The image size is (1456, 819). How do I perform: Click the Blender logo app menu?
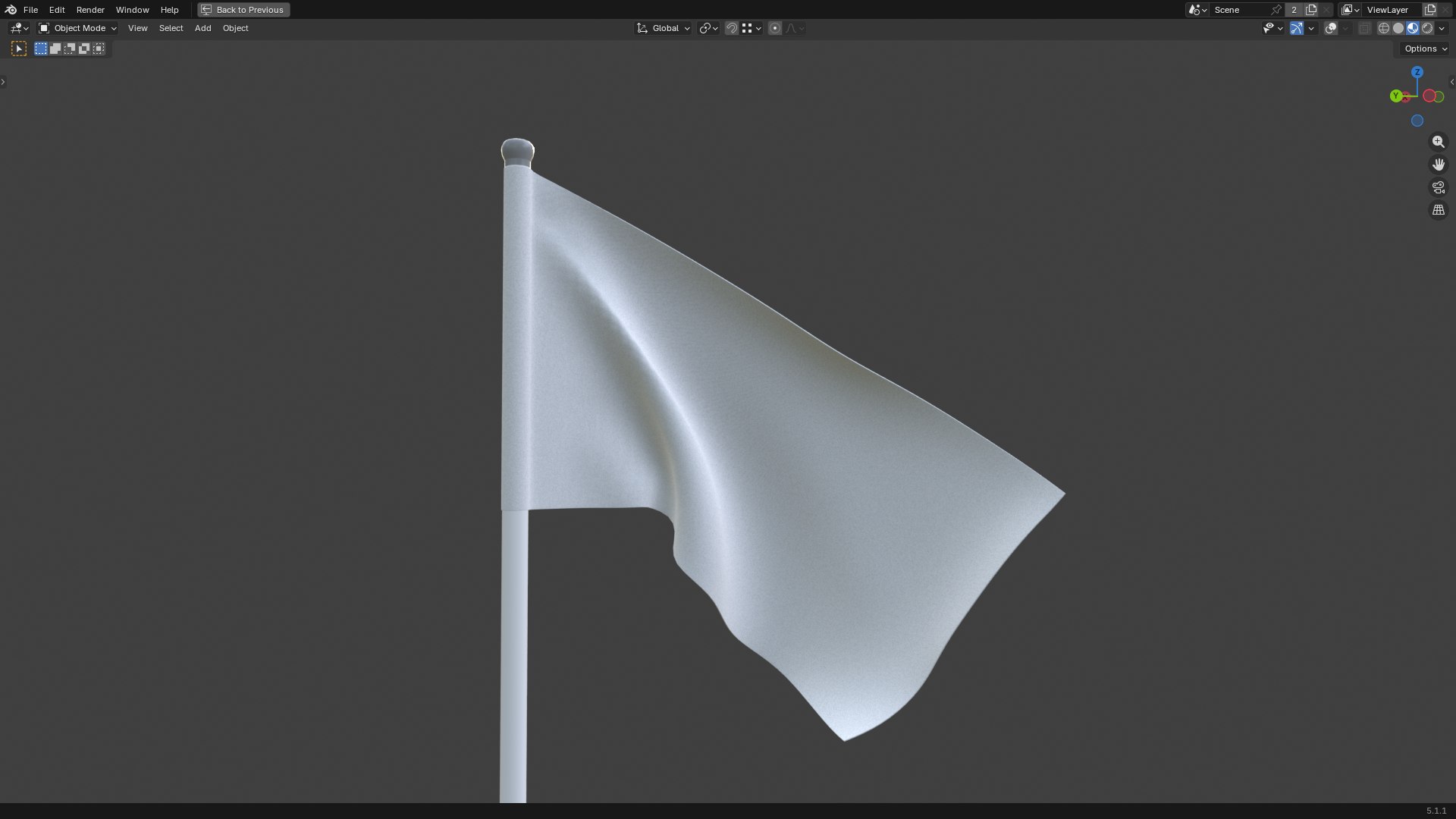coord(11,10)
